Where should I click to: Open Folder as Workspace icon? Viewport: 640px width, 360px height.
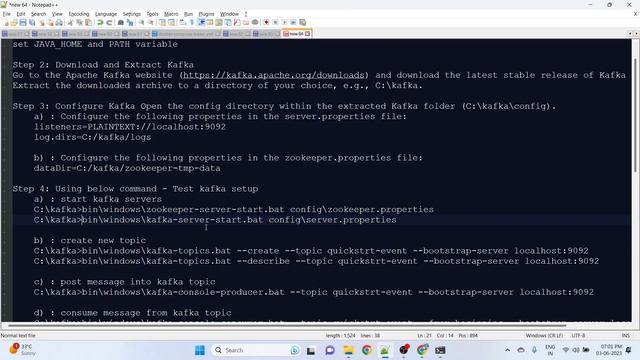click(x=246, y=22)
